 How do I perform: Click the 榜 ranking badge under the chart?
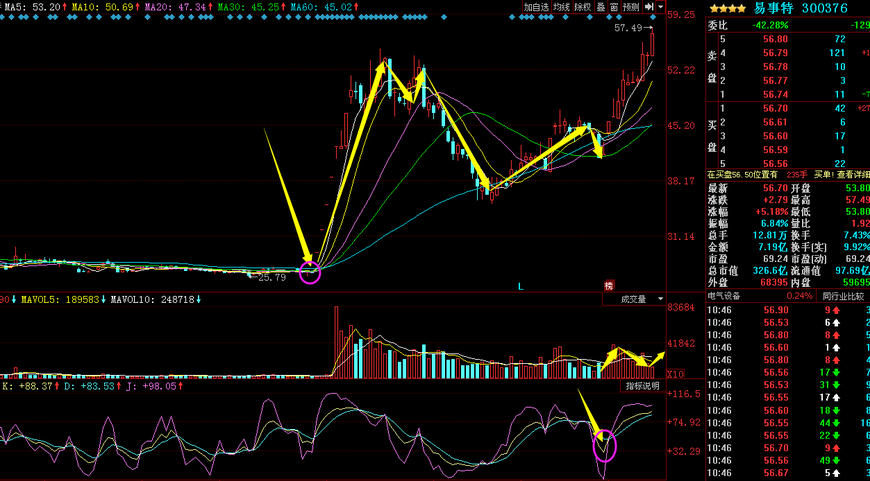click(x=609, y=286)
